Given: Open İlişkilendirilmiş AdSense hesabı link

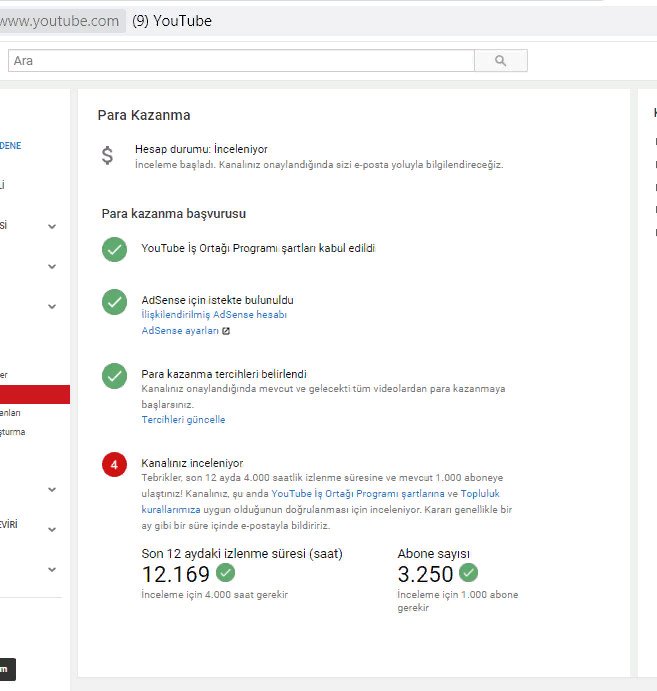Looking at the screenshot, I should (214, 315).
